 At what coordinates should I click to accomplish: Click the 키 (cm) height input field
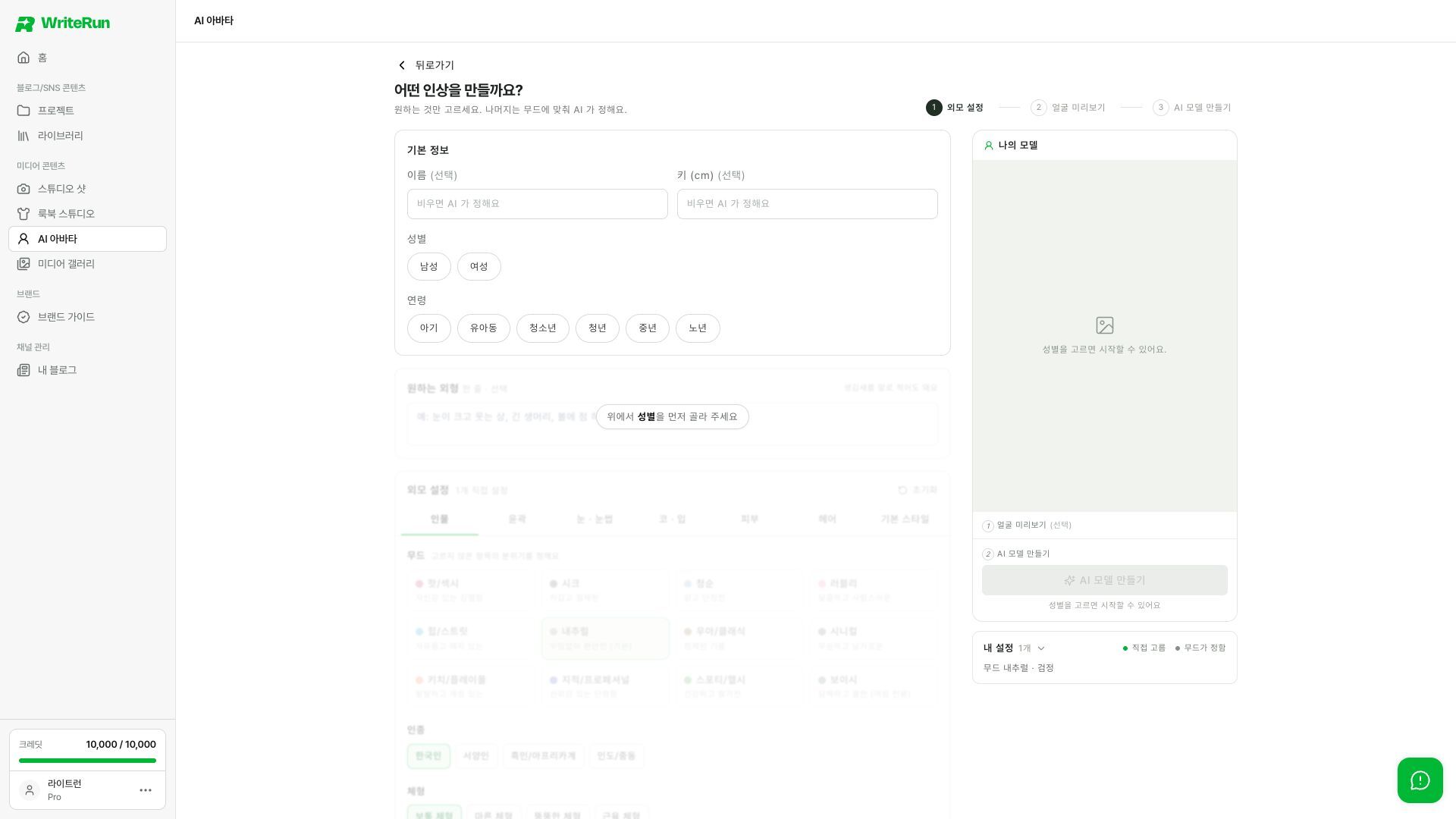[808, 204]
